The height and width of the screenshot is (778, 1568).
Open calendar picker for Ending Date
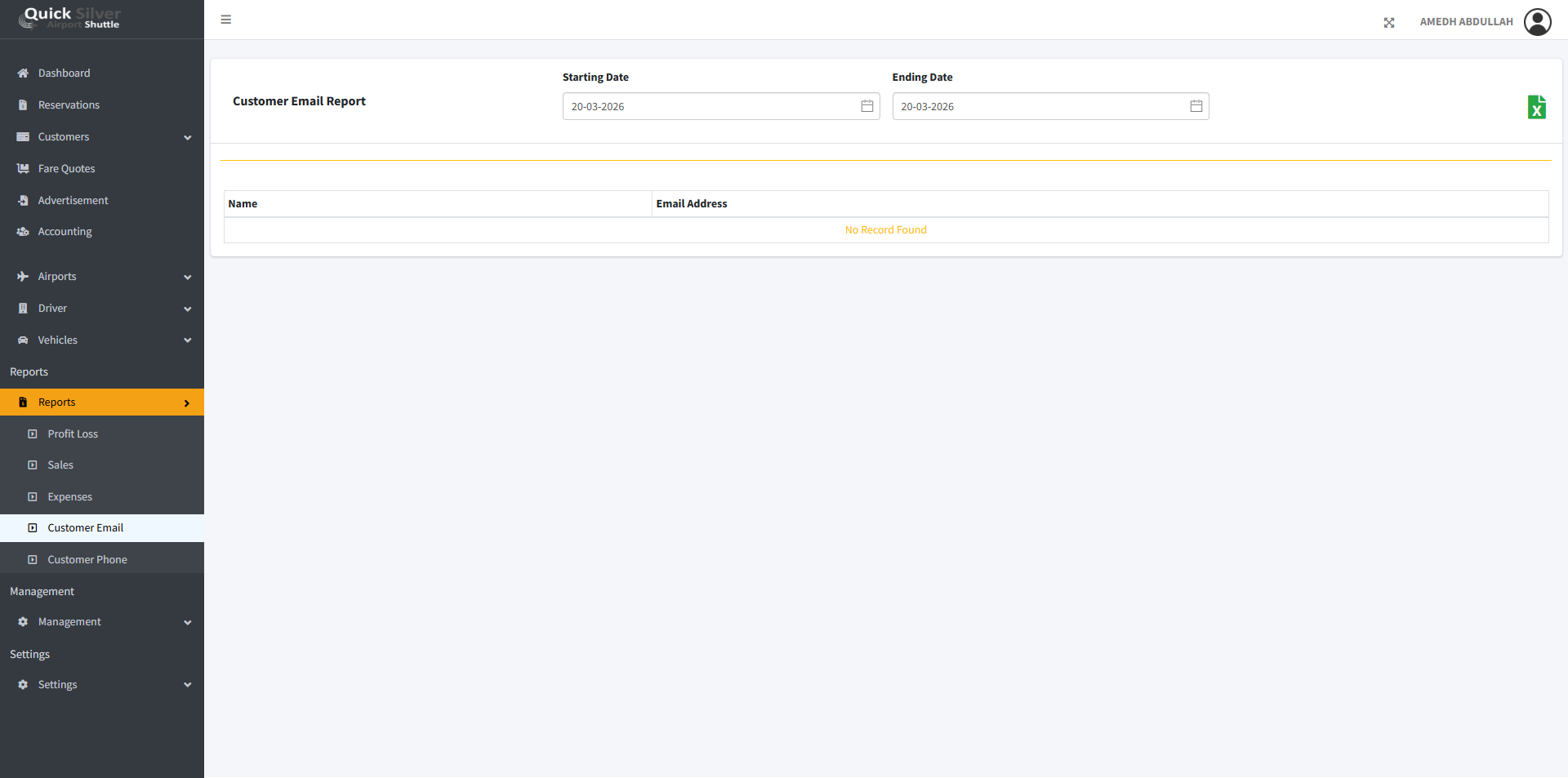coord(1196,106)
